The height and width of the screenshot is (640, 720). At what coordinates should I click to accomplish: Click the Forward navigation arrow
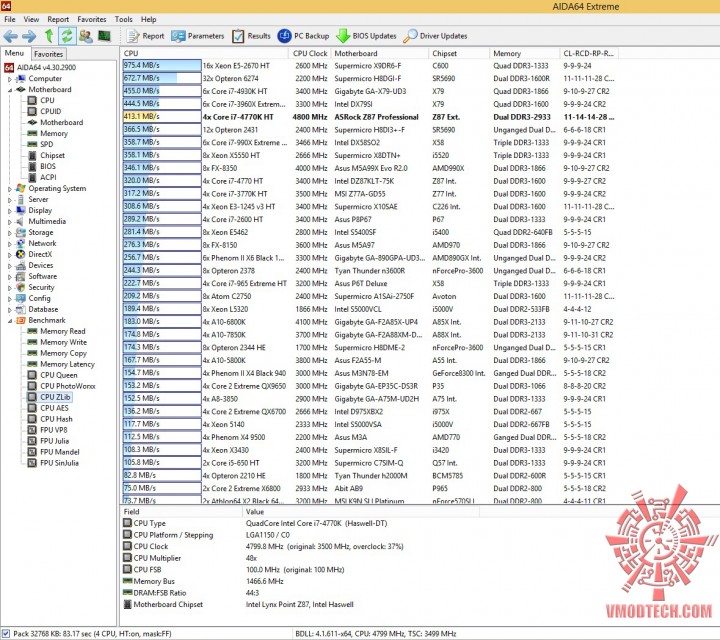point(29,36)
